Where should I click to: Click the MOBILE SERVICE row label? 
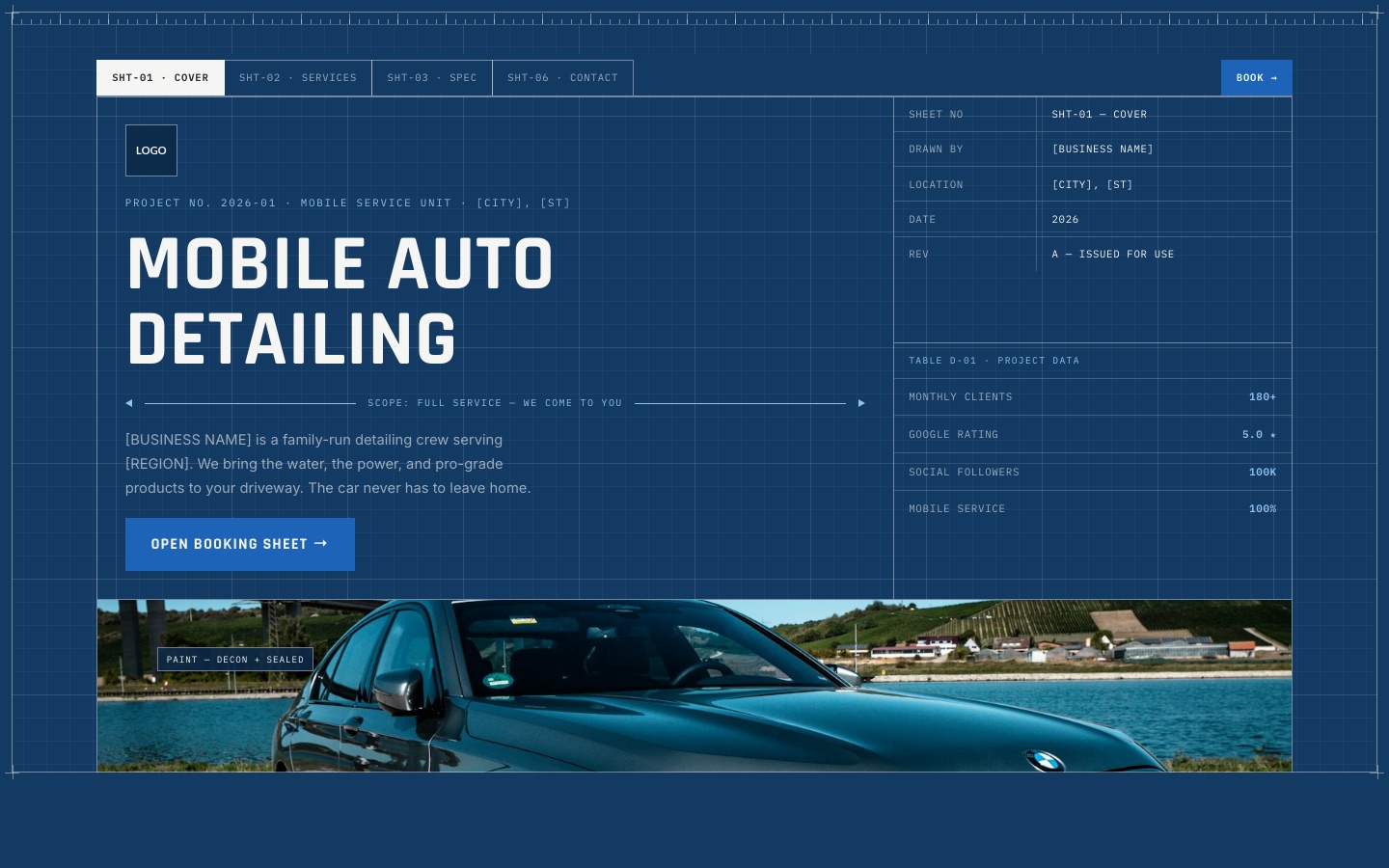coord(957,509)
